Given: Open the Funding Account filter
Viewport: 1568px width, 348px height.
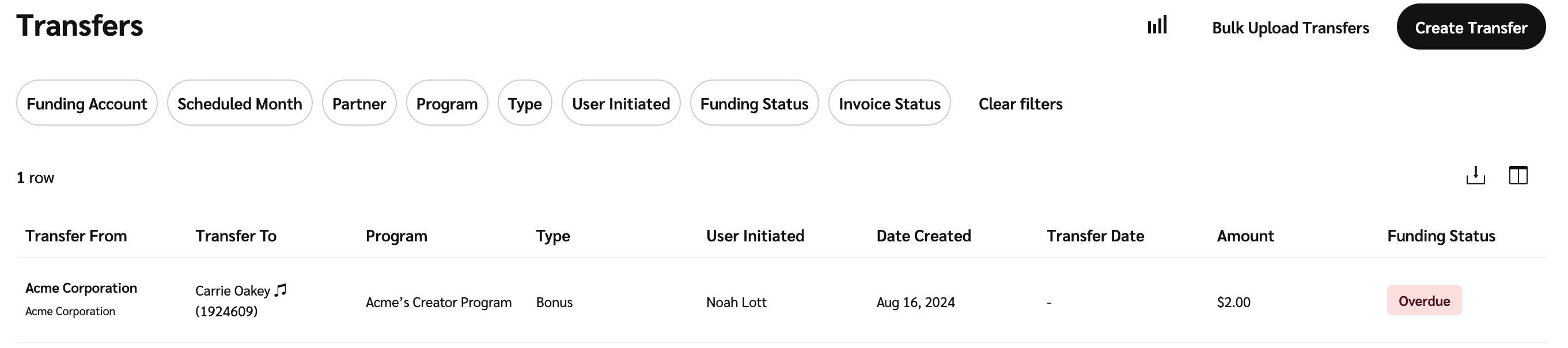Looking at the screenshot, I should click(x=86, y=104).
